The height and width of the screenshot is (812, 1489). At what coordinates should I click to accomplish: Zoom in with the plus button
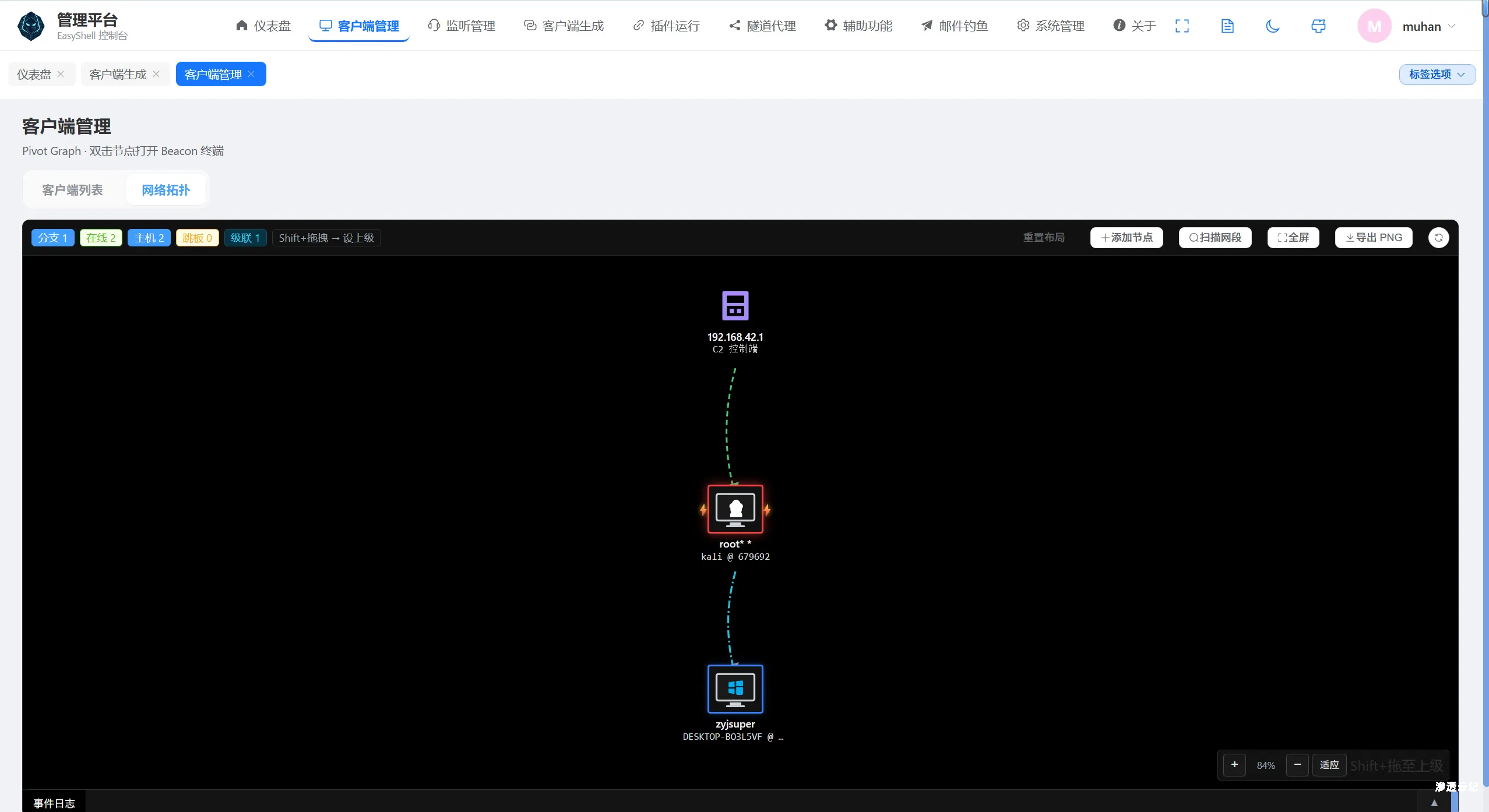(1234, 765)
